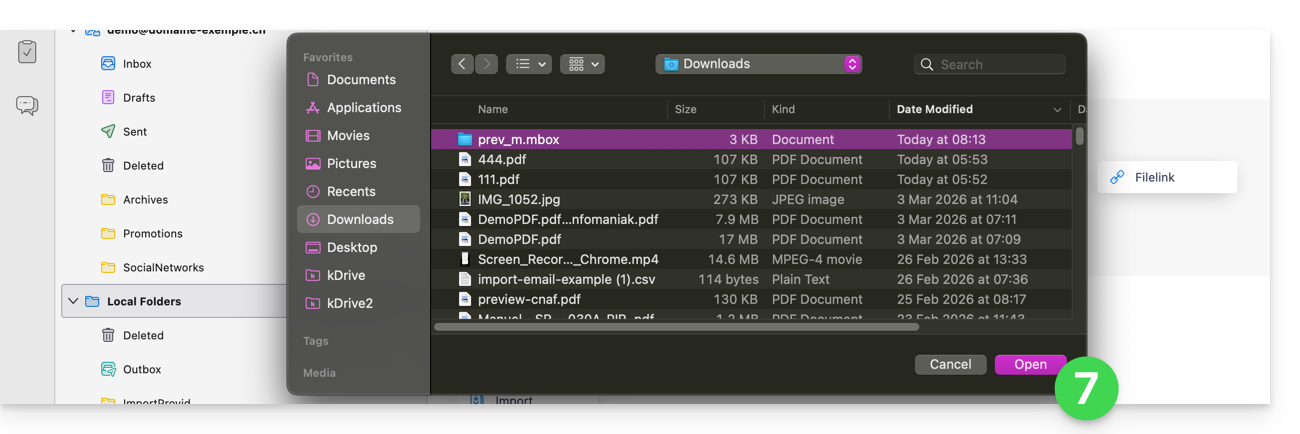Click the kDrive2 sidebar icon
The height and width of the screenshot is (434, 1300).
pyautogui.click(x=313, y=304)
